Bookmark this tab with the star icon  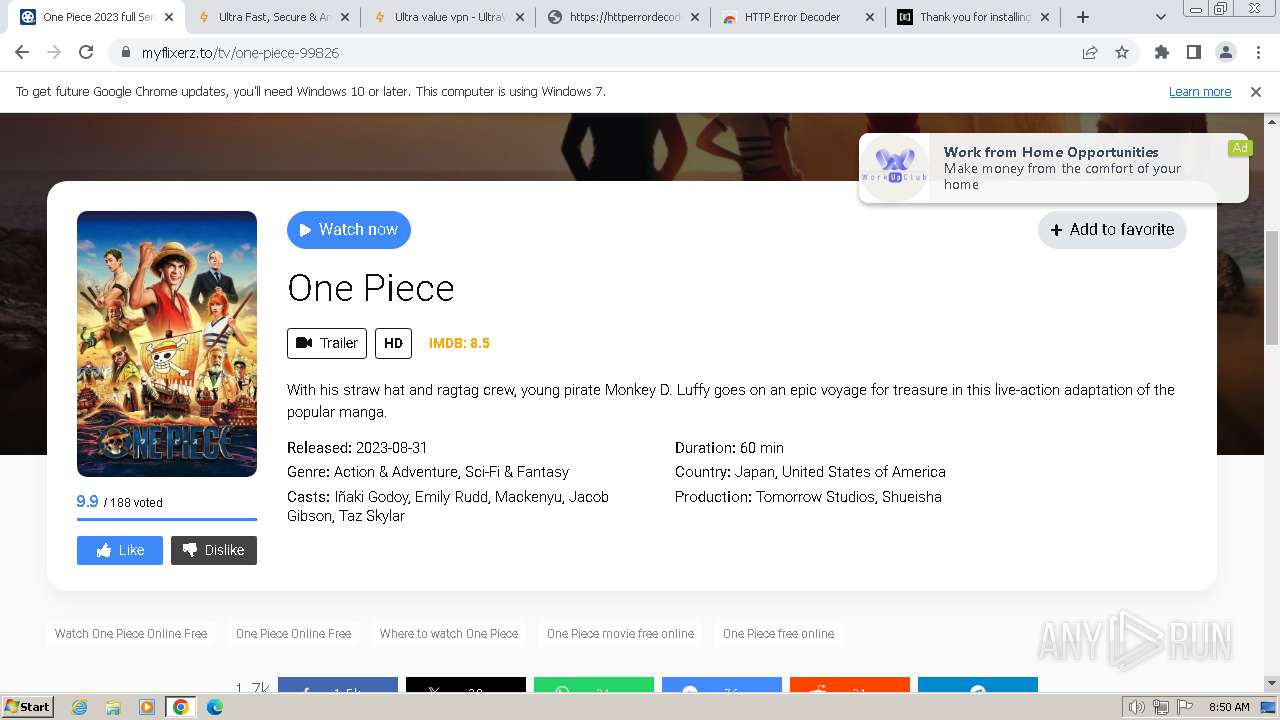(1122, 53)
